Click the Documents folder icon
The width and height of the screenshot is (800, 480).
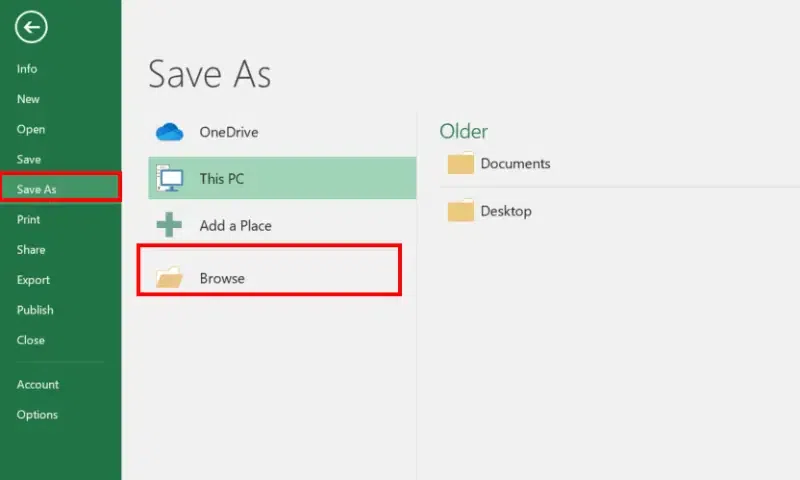pyautogui.click(x=461, y=163)
